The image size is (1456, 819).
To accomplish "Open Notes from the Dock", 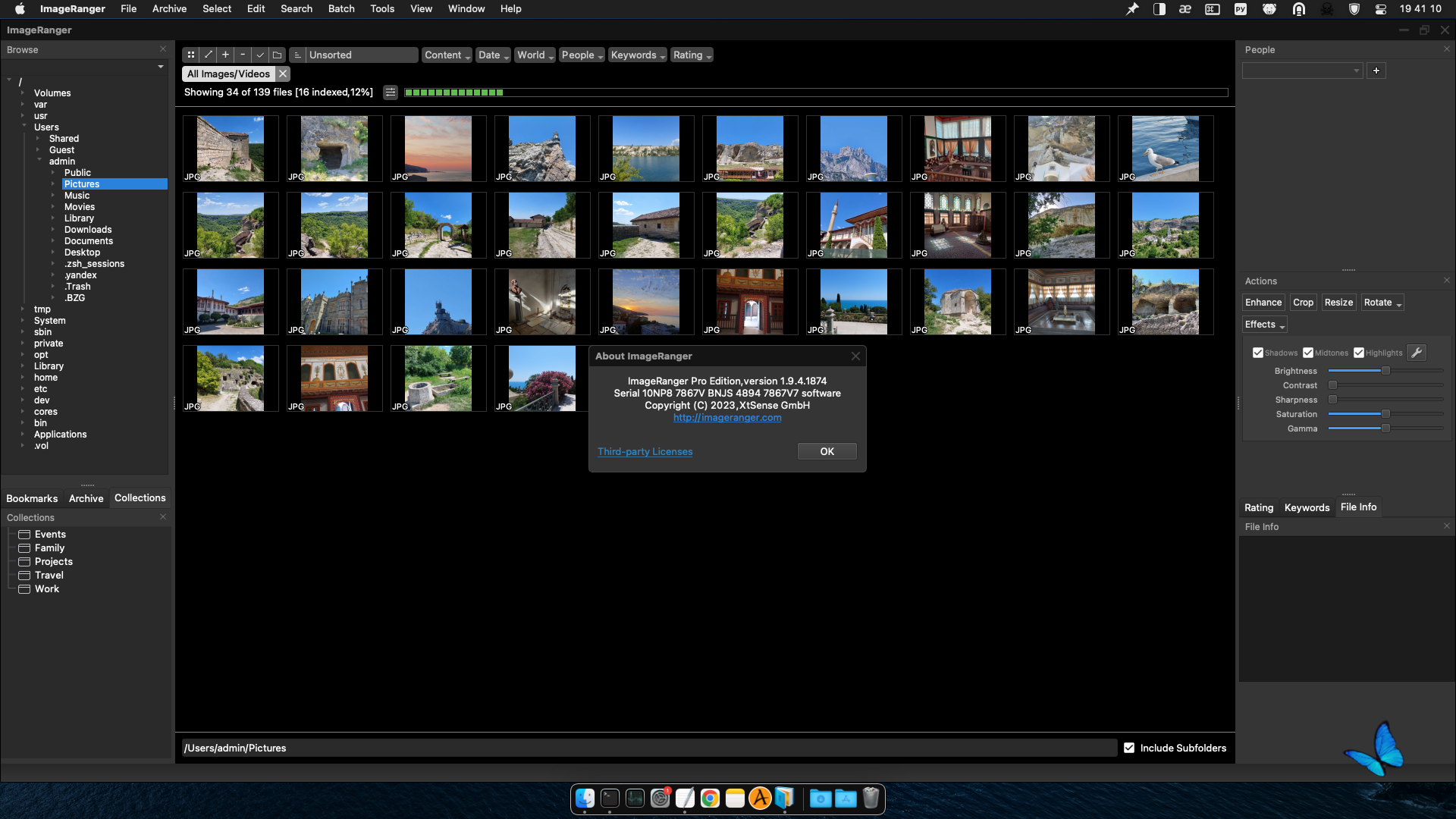I will click(735, 799).
